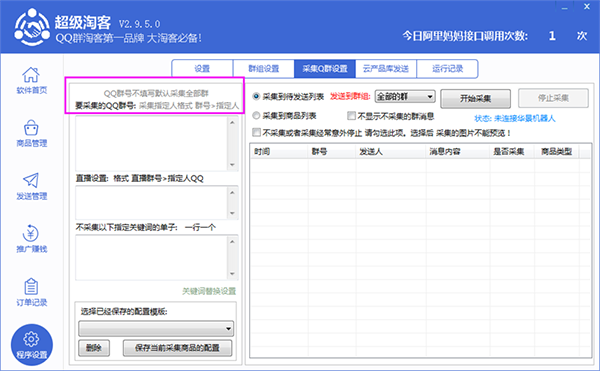Open 发送管理 paper plane icon
This screenshot has width=600, height=371.
tap(31, 180)
